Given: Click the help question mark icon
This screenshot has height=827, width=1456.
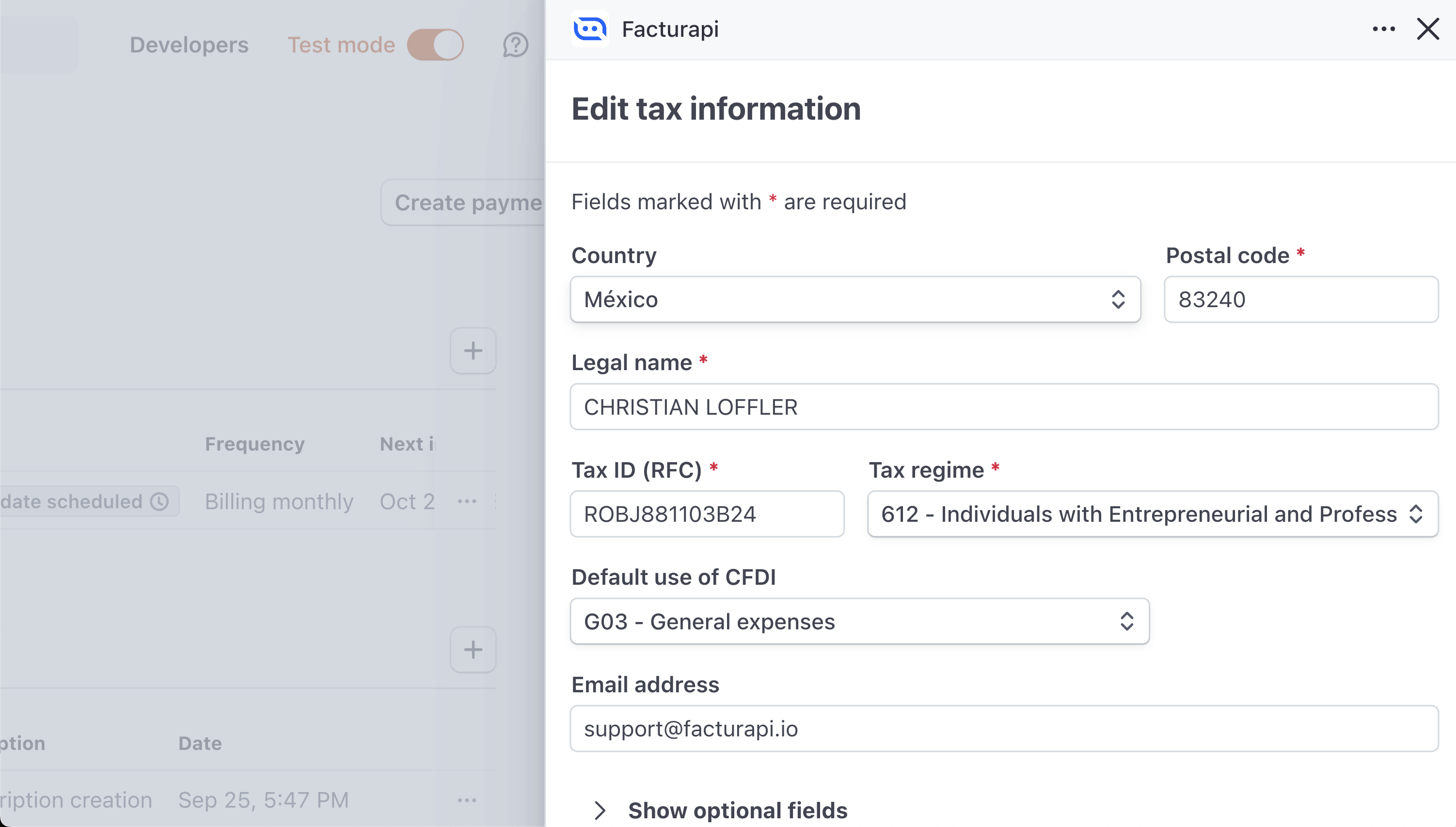Looking at the screenshot, I should pyautogui.click(x=515, y=45).
